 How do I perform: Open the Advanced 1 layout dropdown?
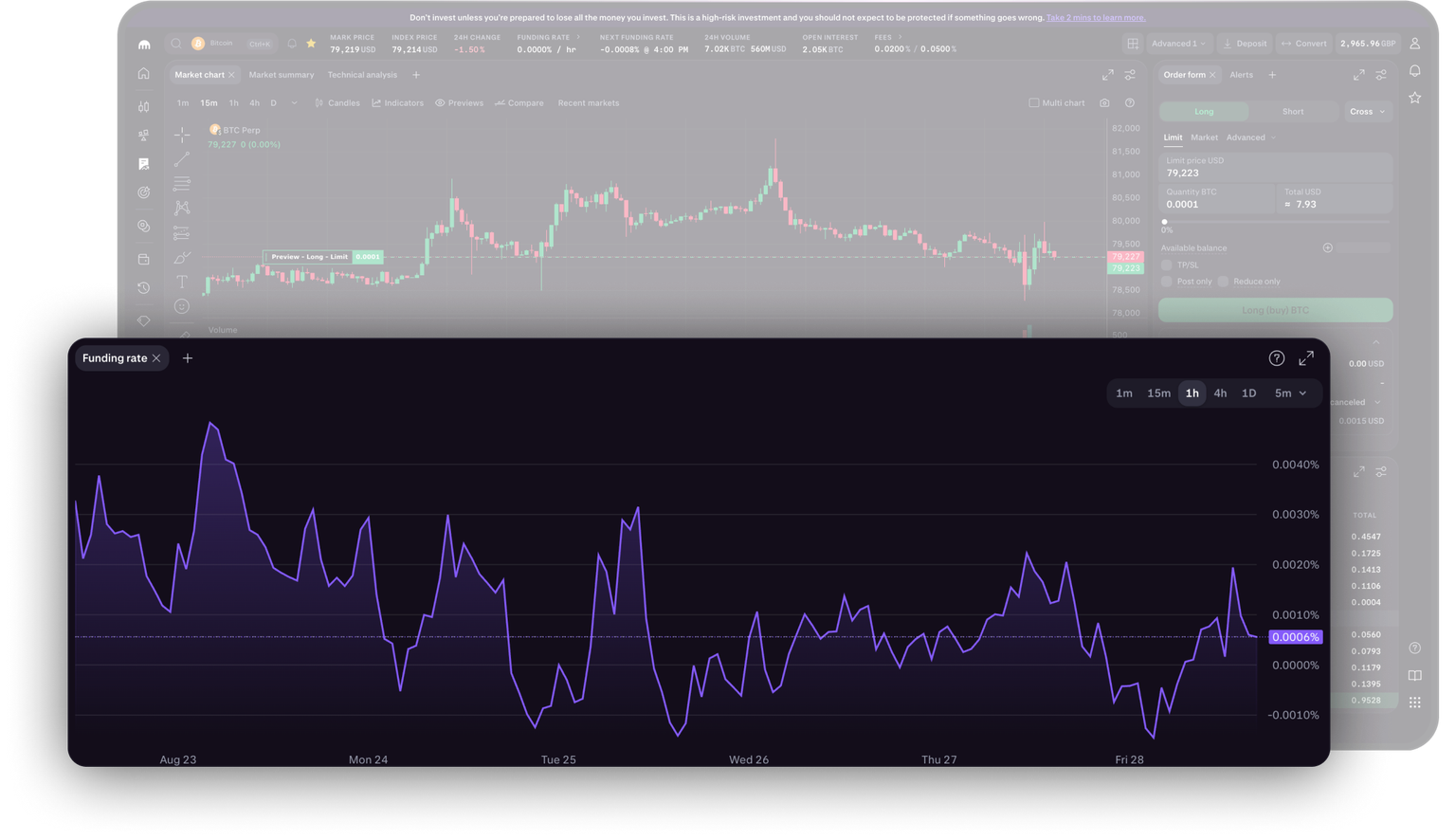click(1179, 44)
